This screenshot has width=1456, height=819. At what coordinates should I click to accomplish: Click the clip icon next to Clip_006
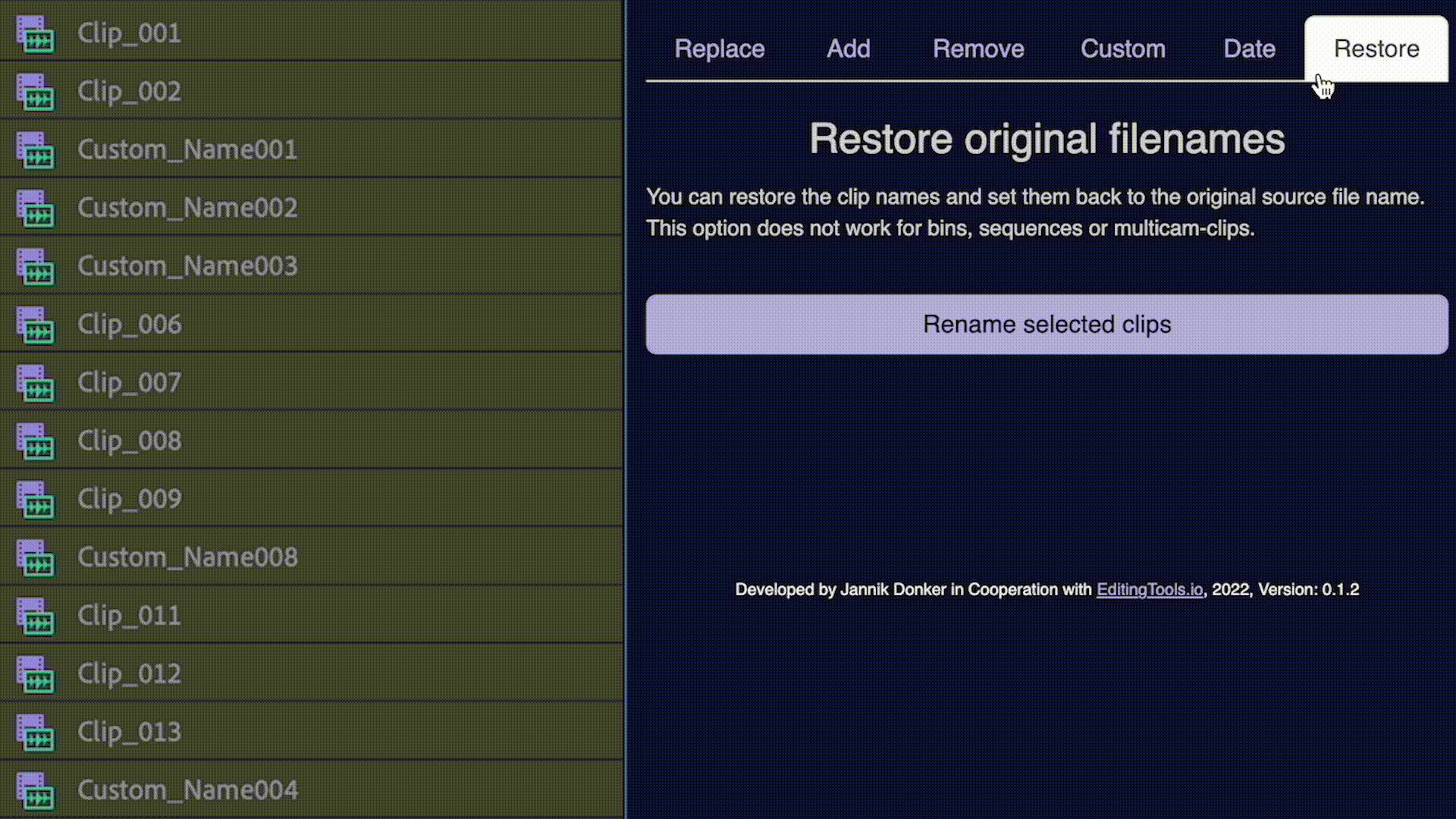(35, 325)
